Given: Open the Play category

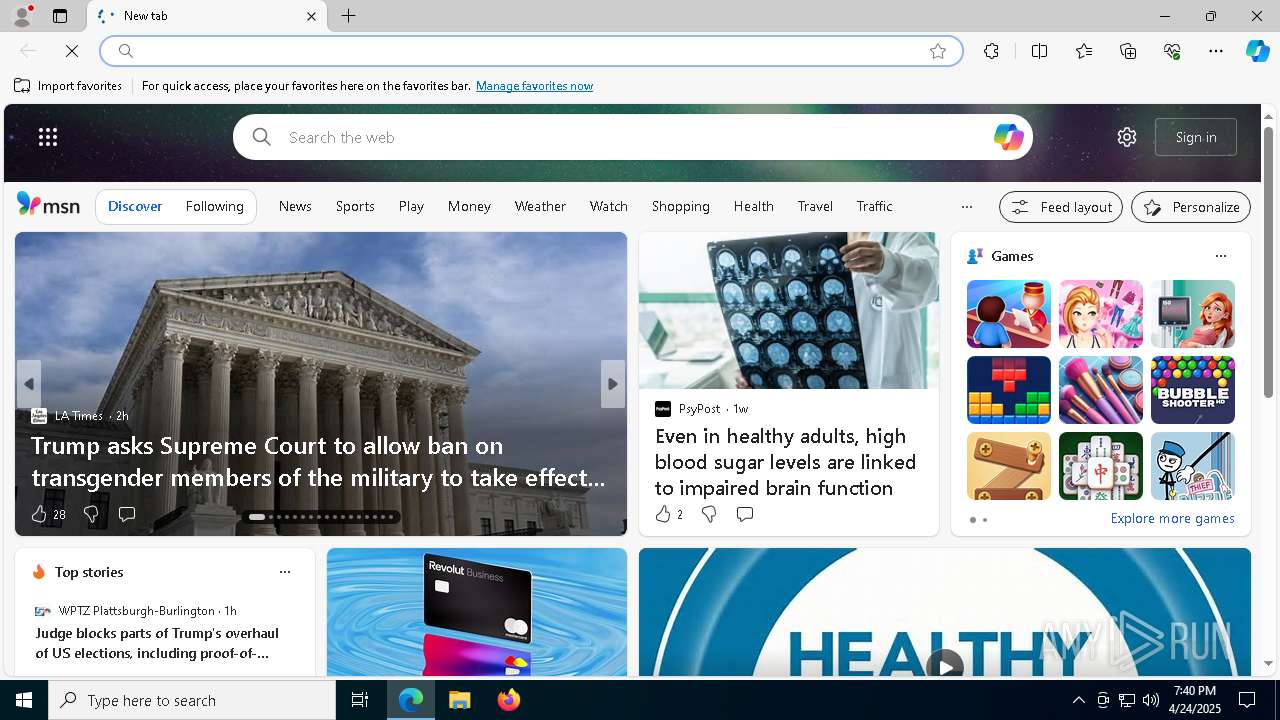Looking at the screenshot, I should tap(411, 206).
